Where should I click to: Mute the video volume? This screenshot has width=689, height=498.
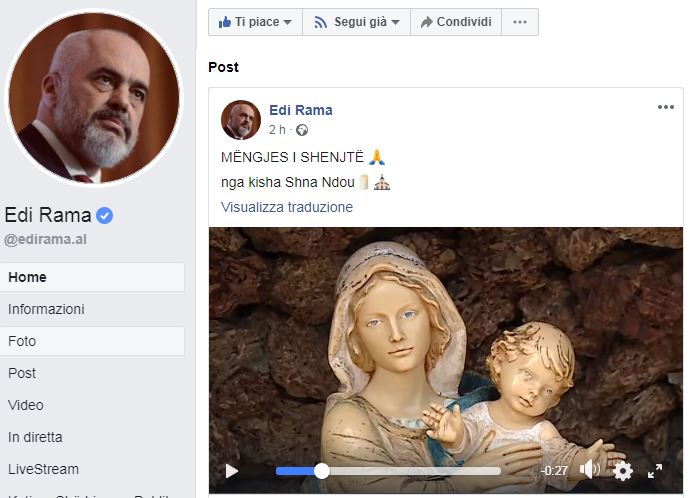[x=590, y=470]
